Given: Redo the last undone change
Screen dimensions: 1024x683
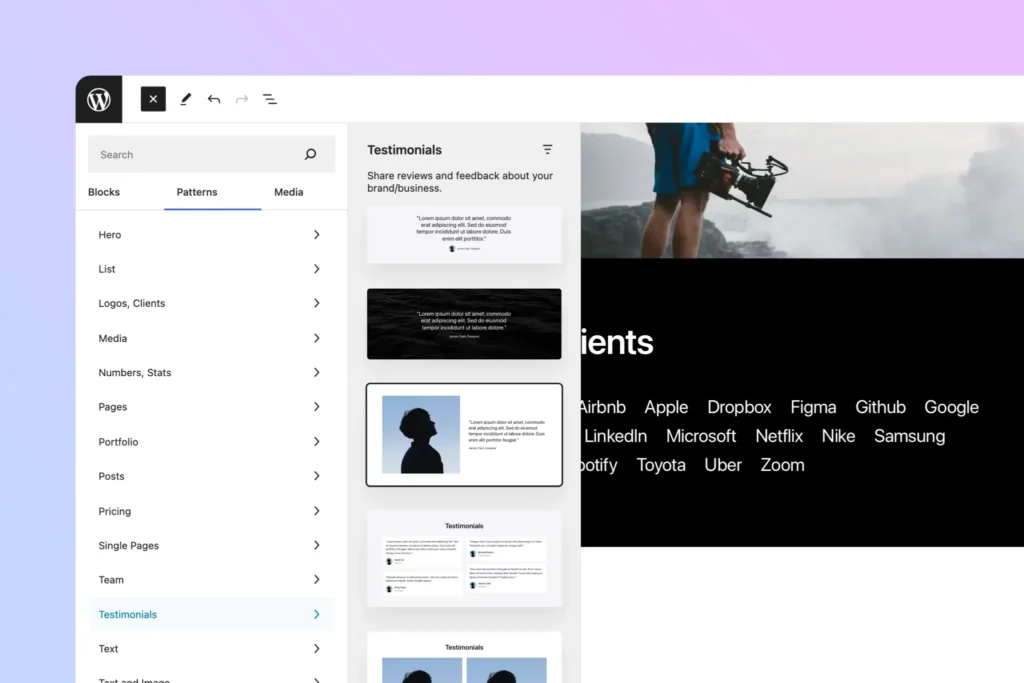Looking at the screenshot, I should (x=242, y=99).
